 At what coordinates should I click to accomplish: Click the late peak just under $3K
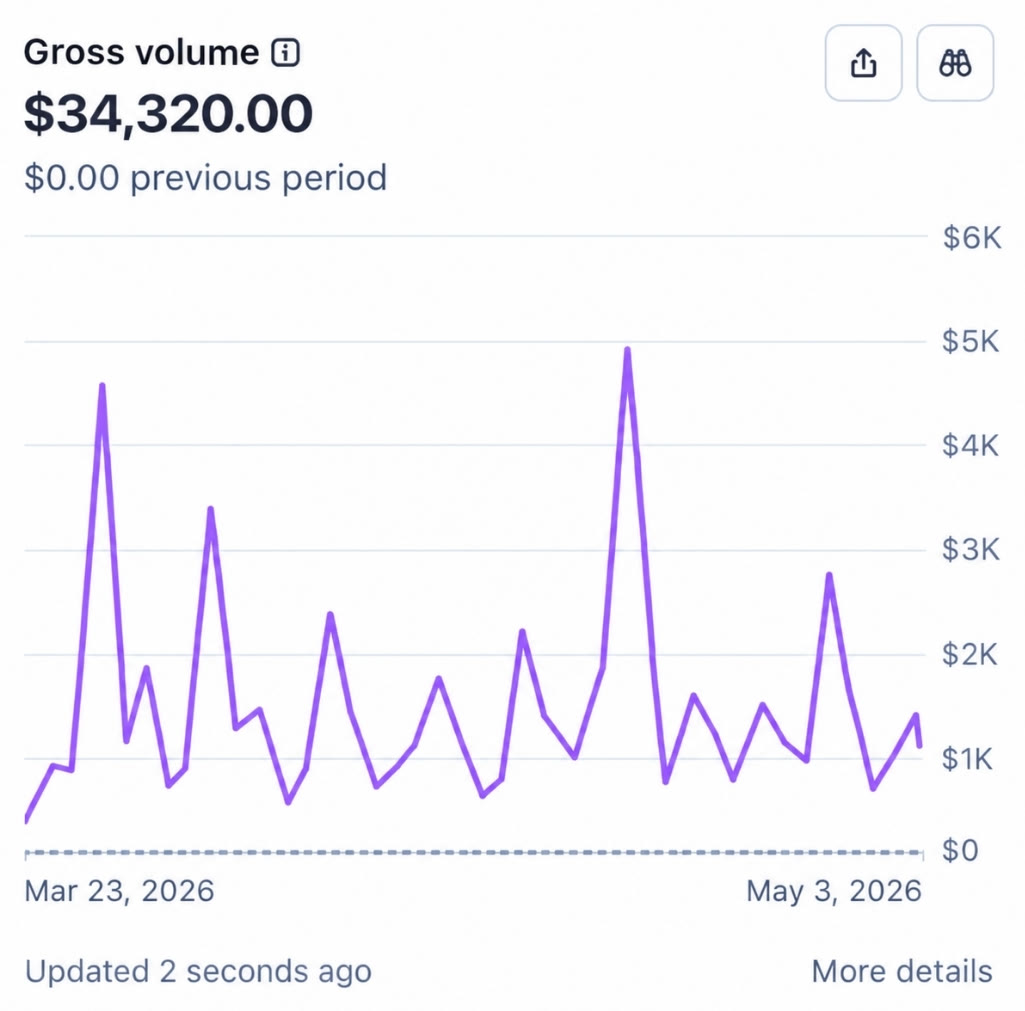click(x=829, y=576)
